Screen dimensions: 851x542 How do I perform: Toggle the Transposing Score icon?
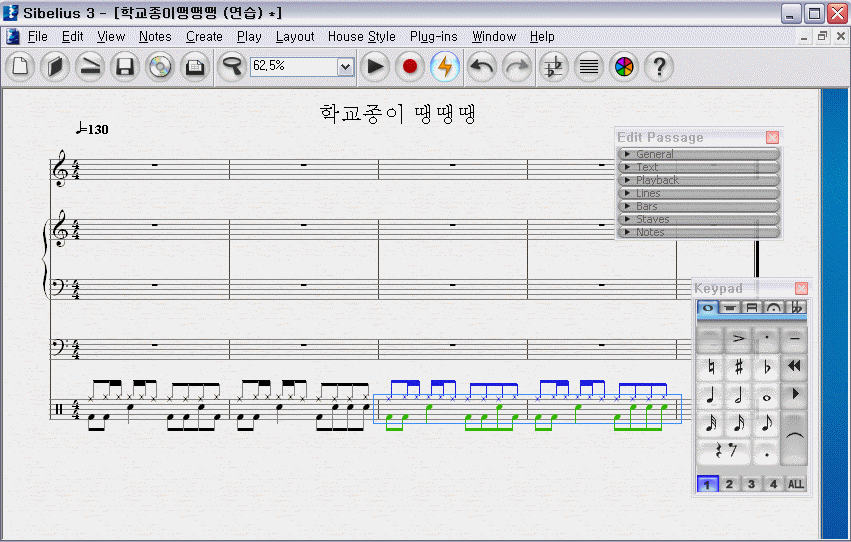[x=554, y=67]
